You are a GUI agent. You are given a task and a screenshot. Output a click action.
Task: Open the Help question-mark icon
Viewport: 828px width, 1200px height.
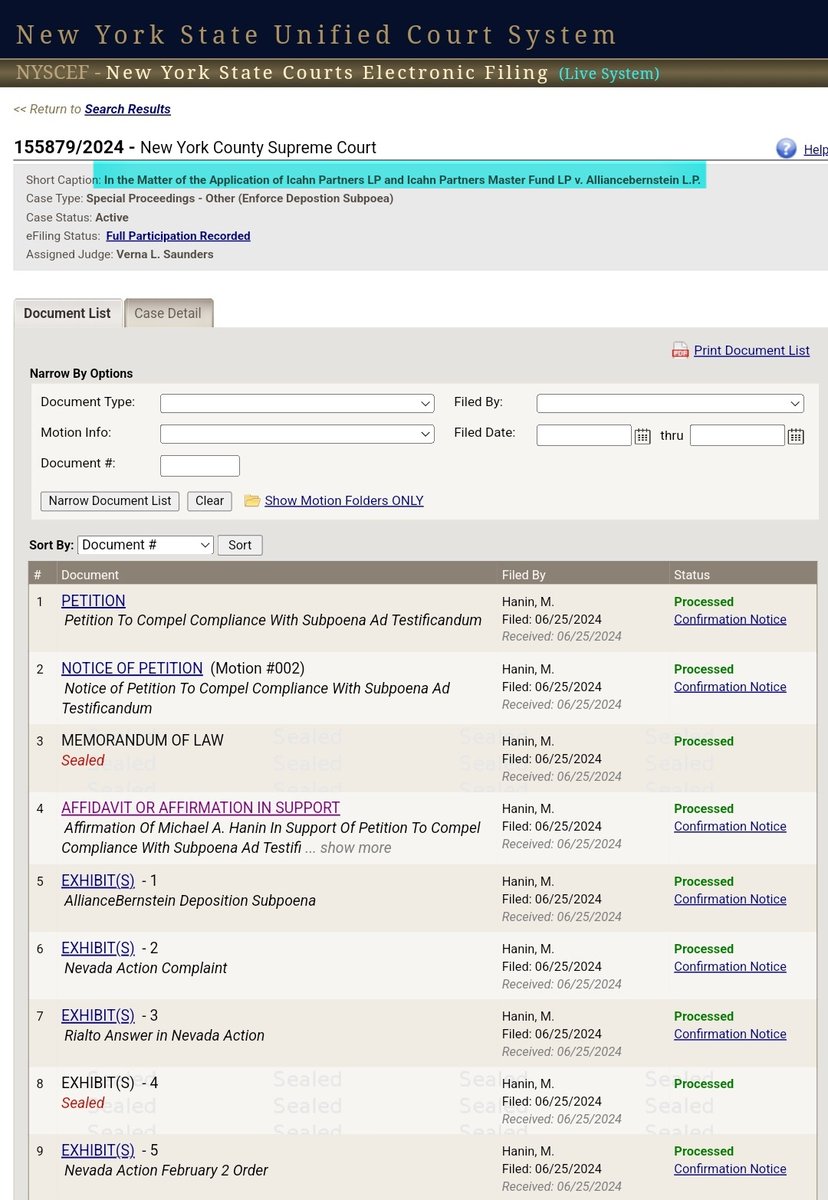pos(786,148)
